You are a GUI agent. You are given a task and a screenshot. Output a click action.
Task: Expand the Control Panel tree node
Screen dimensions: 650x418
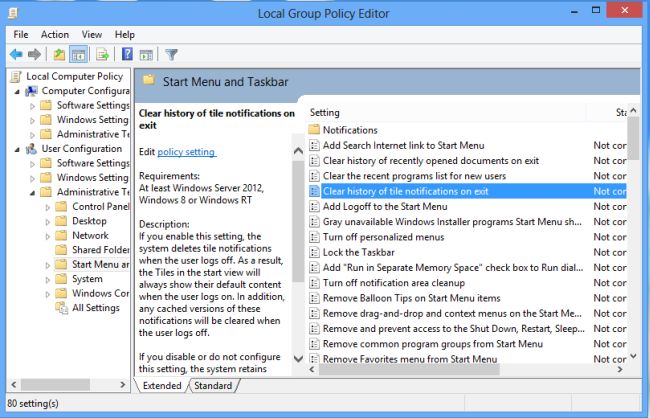(48, 207)
